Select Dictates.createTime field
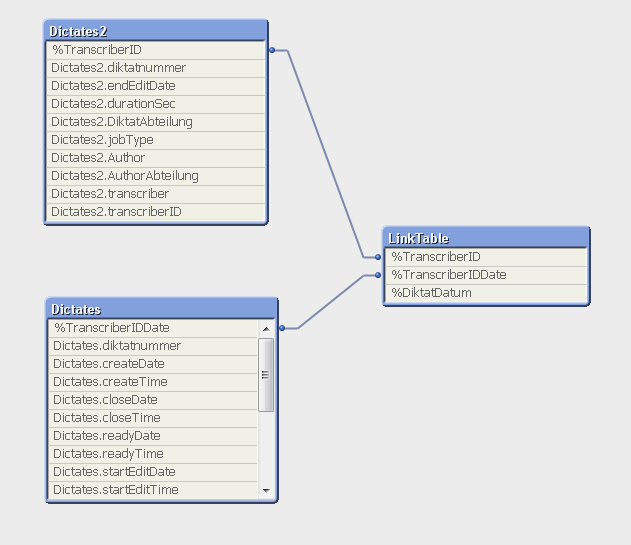This screenshot has width=631, height=545. [153, 382]
